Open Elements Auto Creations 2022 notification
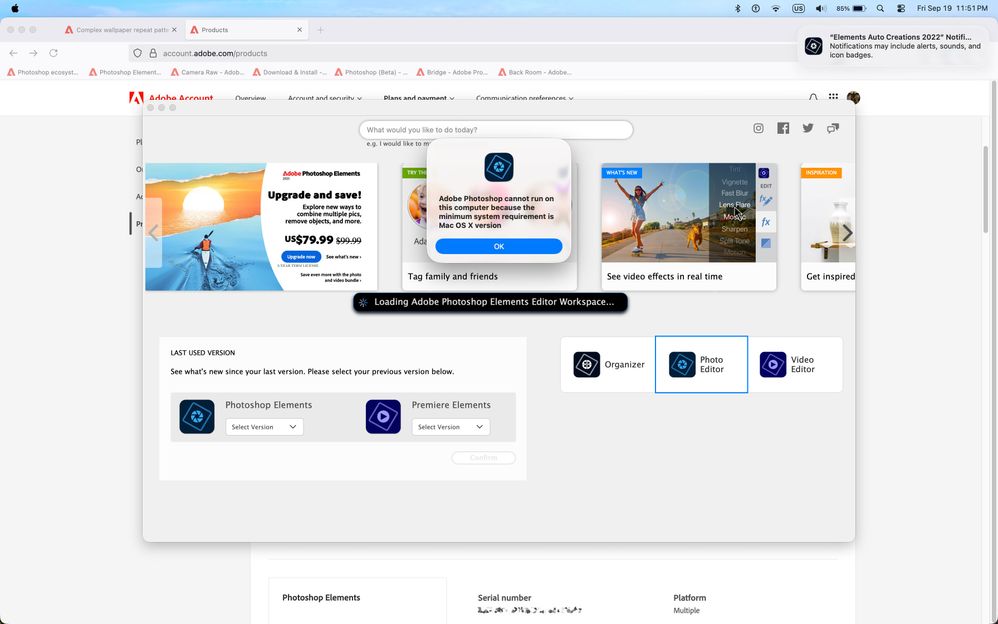 [x=895, y=46]
